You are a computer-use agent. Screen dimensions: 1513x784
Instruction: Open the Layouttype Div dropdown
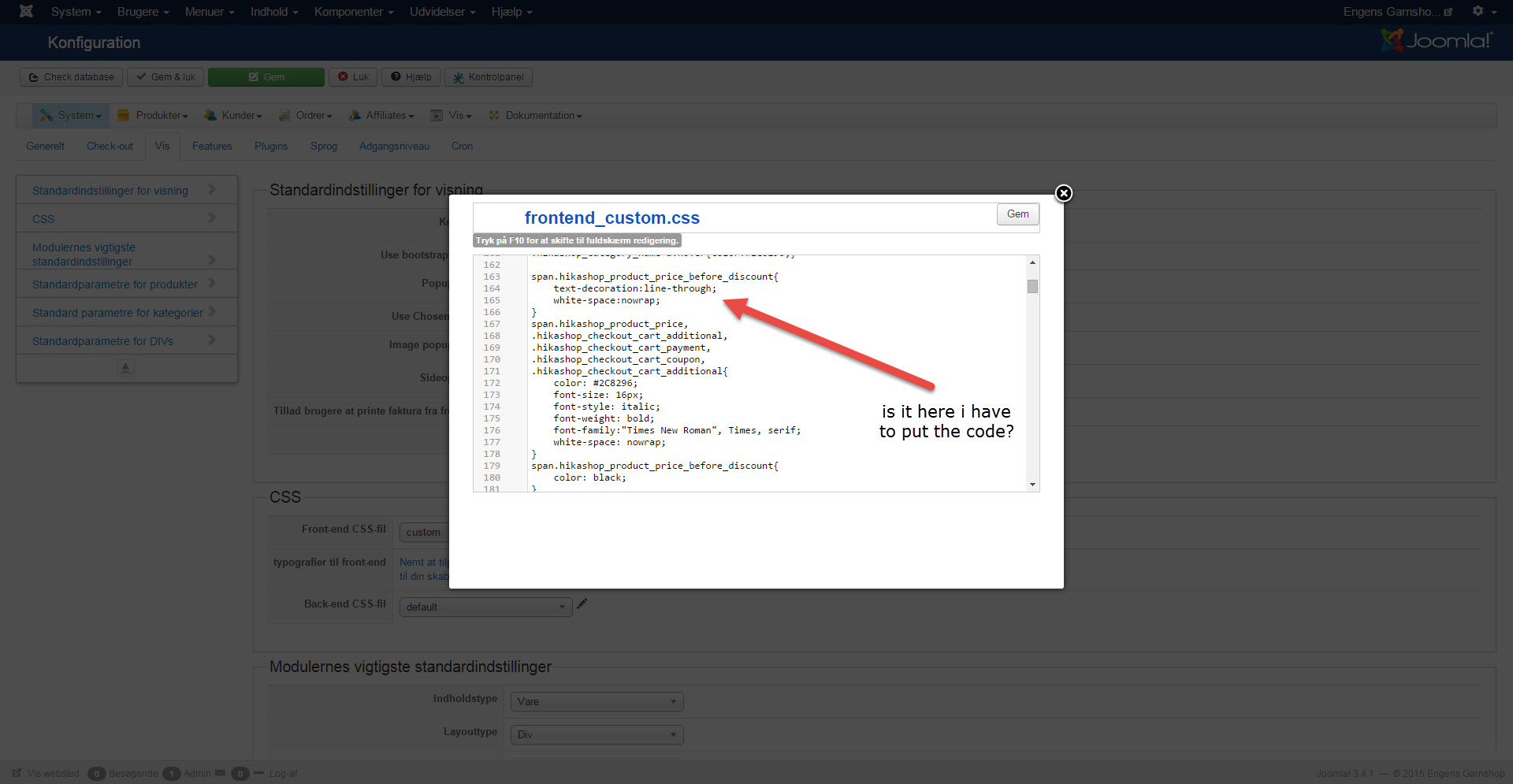coord(597,734)
